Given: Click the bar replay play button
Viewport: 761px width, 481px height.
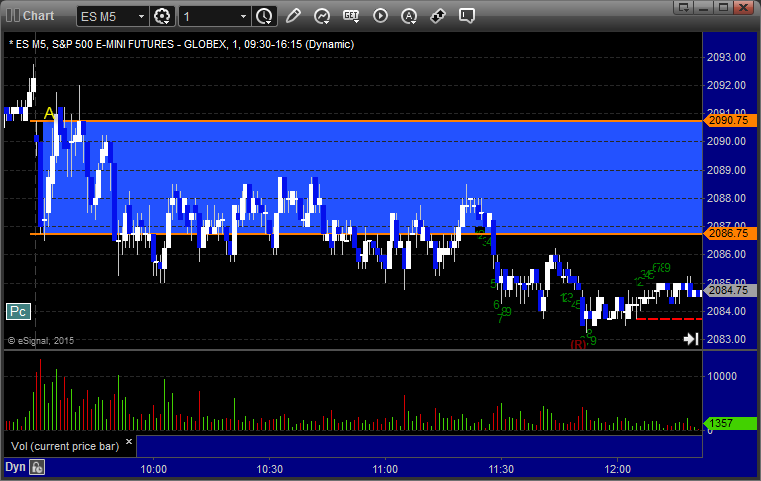Looking at the screenshot, I should pyautogui.click(x=380, y=16).
